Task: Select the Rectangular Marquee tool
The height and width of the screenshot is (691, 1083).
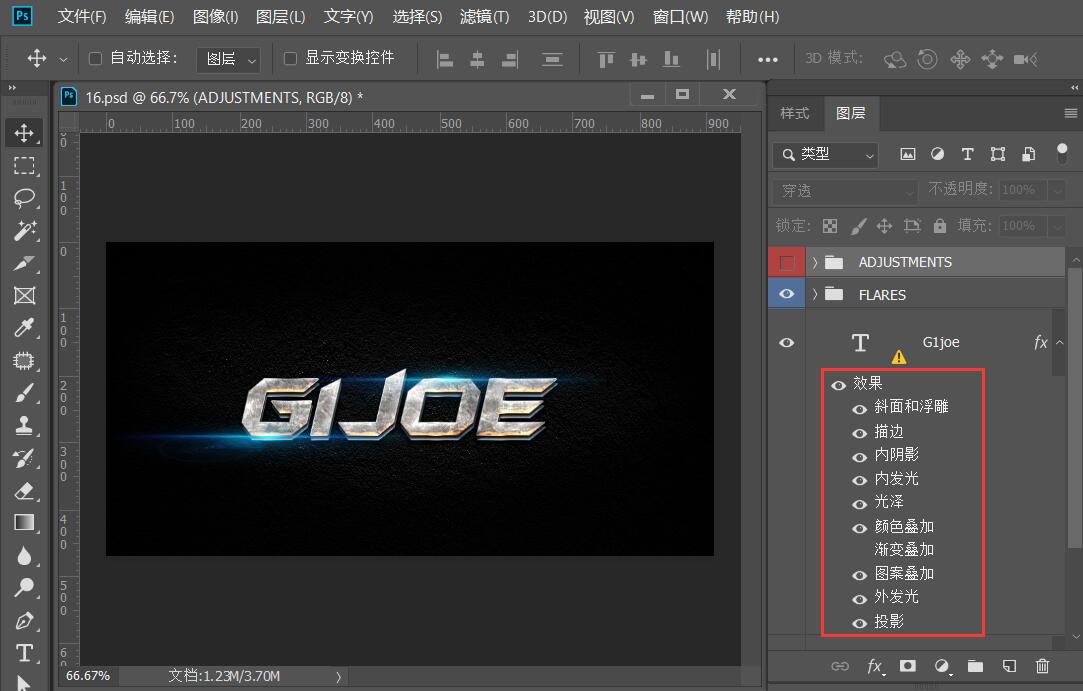Action: click(x=24, y=165)
